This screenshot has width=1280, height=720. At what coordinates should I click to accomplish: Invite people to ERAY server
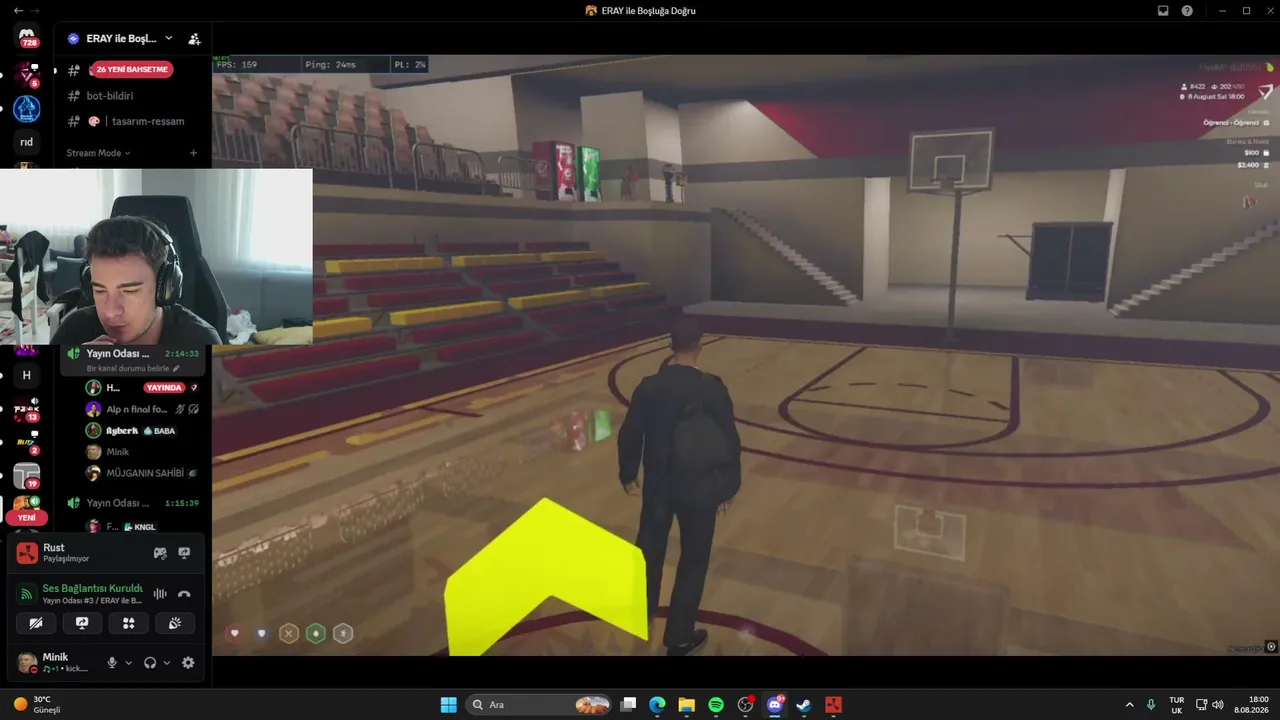click(194, 39)
